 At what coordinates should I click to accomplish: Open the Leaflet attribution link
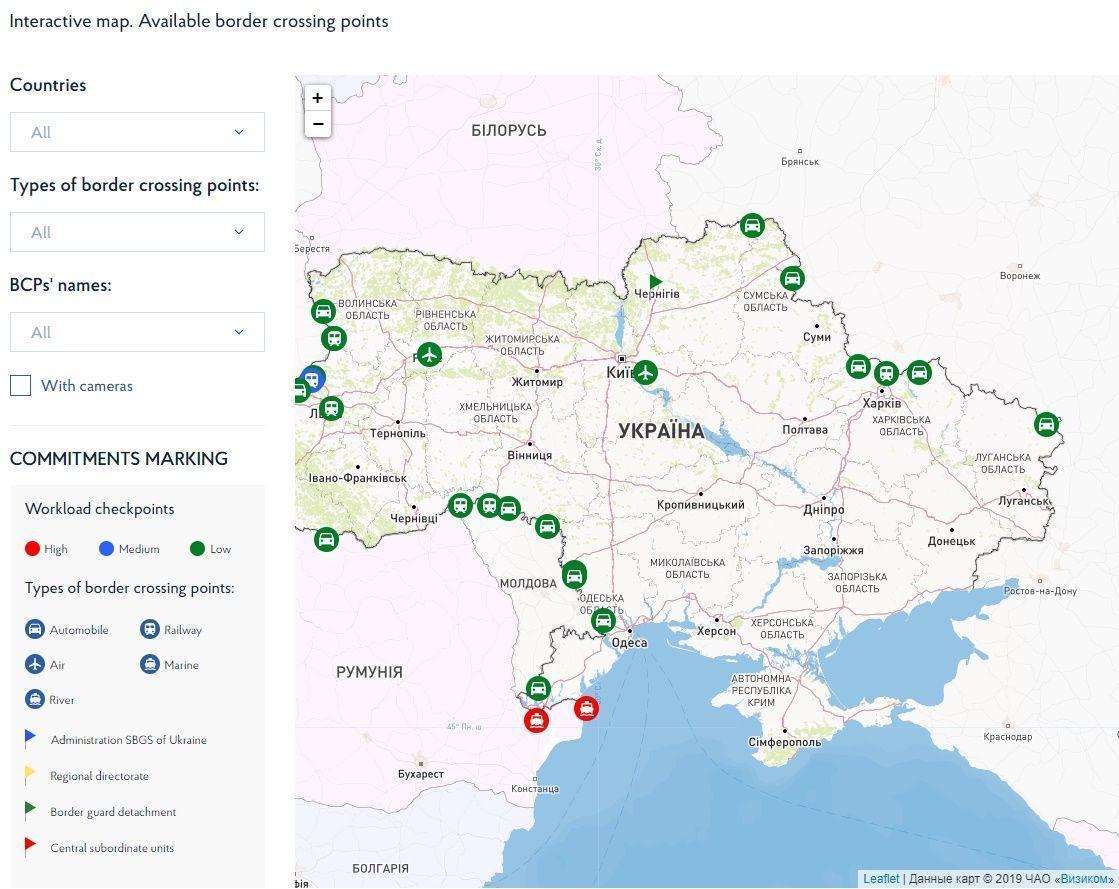pyautogui.click(x=881, y=879)
